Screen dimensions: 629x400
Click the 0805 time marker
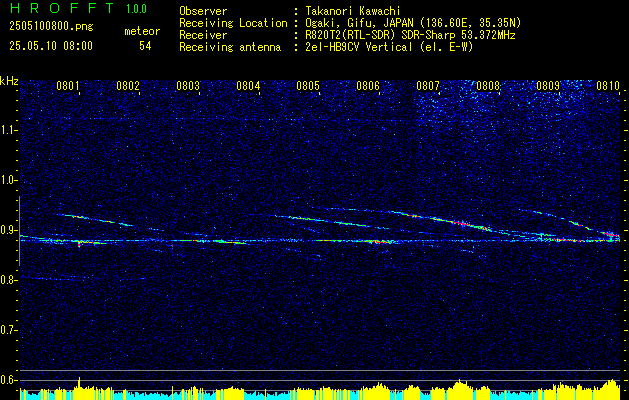(308, 86)
